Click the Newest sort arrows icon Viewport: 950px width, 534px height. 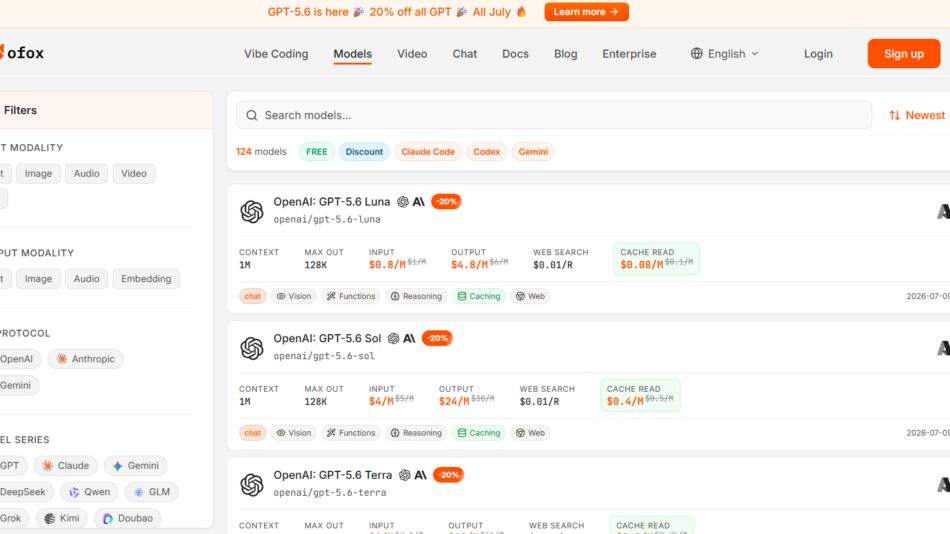coord(894,115)
